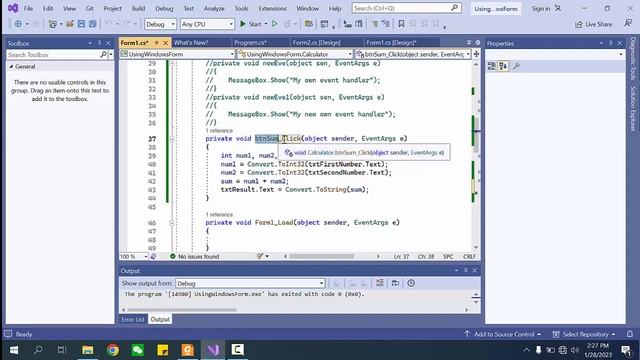640x360 pixels.
Task: Open file using the toolbar folder icon
Action: click(x=70, y=24)
